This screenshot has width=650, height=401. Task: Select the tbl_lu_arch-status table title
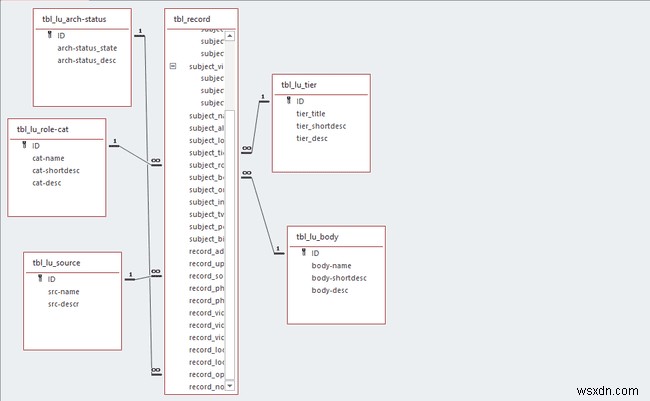pos(74,19)
